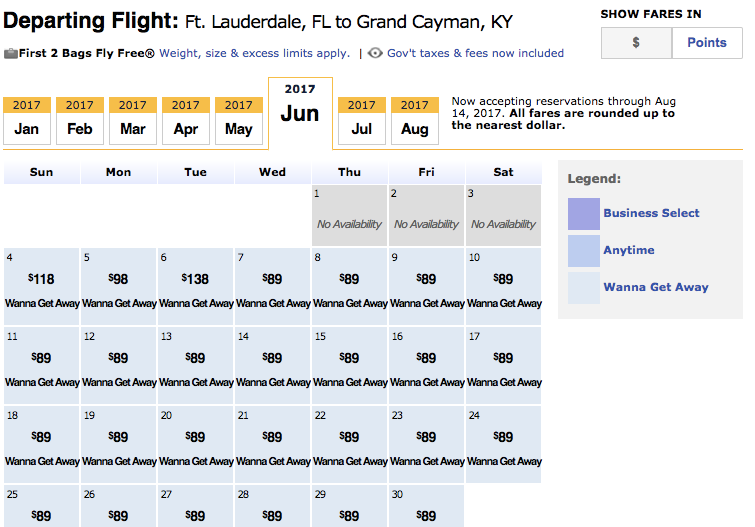Open the Jul 2017 month tab
This screenshot has width=755, height=527.
tap(362, 120)
